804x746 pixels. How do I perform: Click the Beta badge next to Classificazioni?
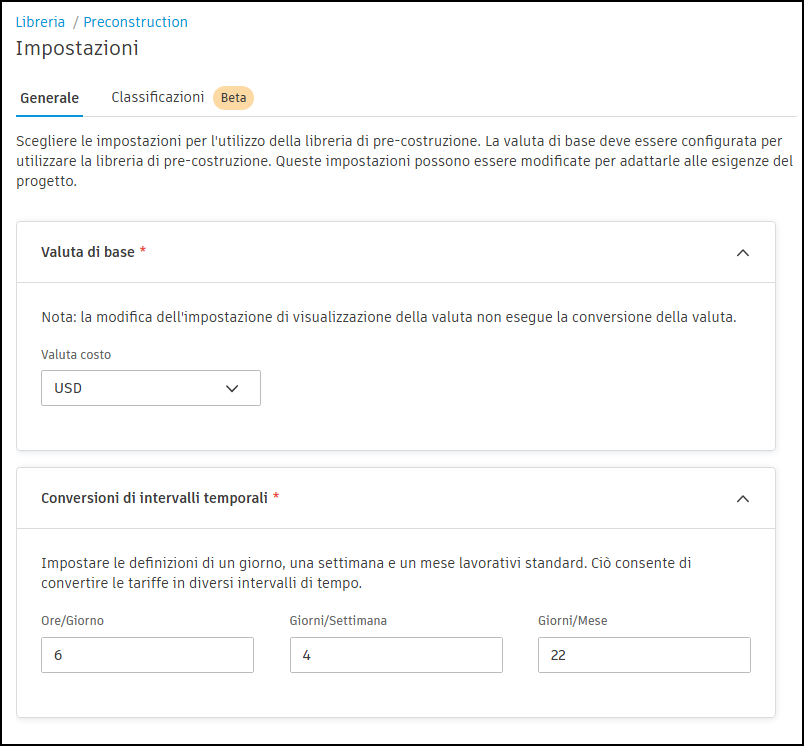(233, 97)
